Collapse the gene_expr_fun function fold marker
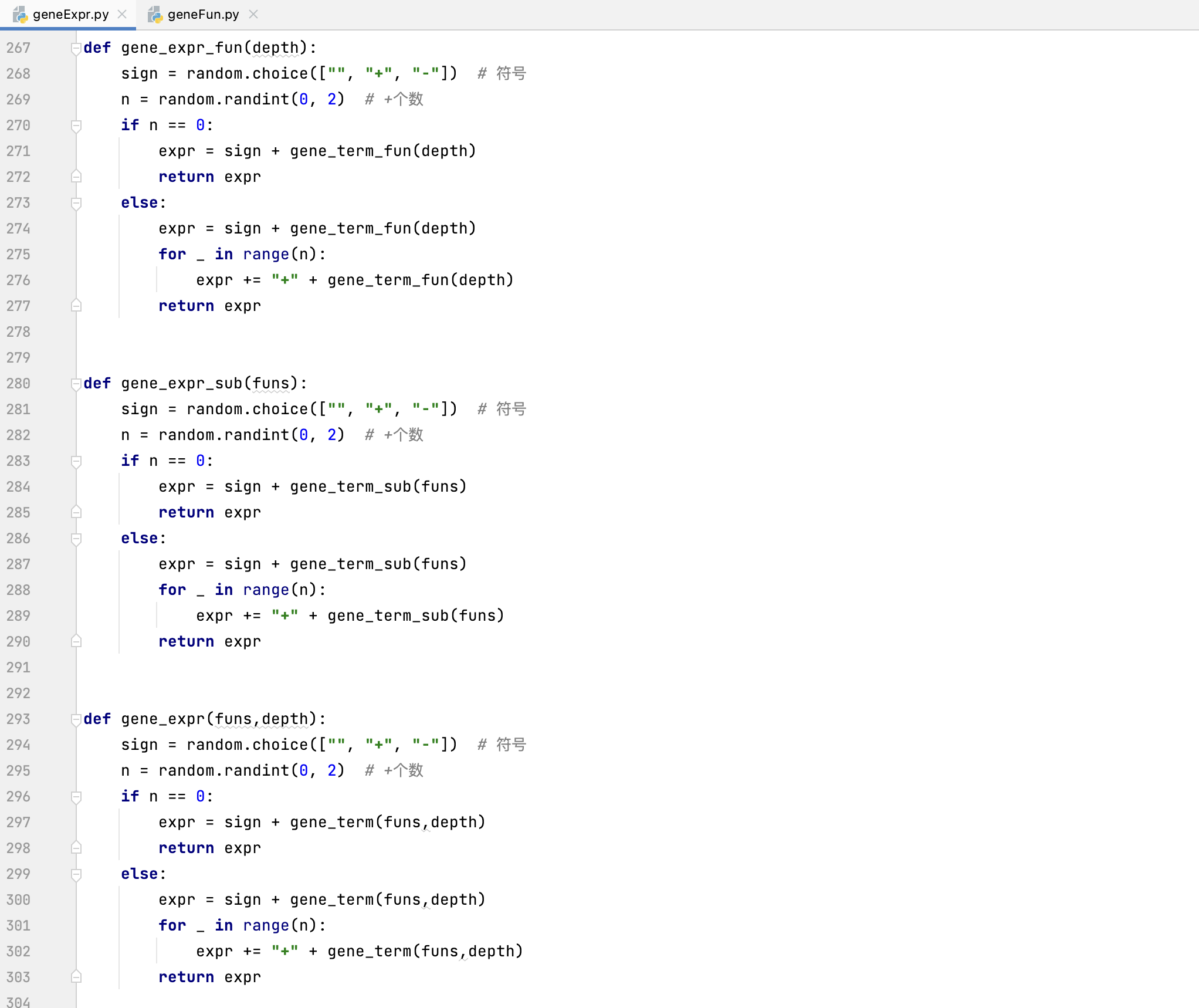This screenshot has height=1008, width=1199. coord(76,48)
